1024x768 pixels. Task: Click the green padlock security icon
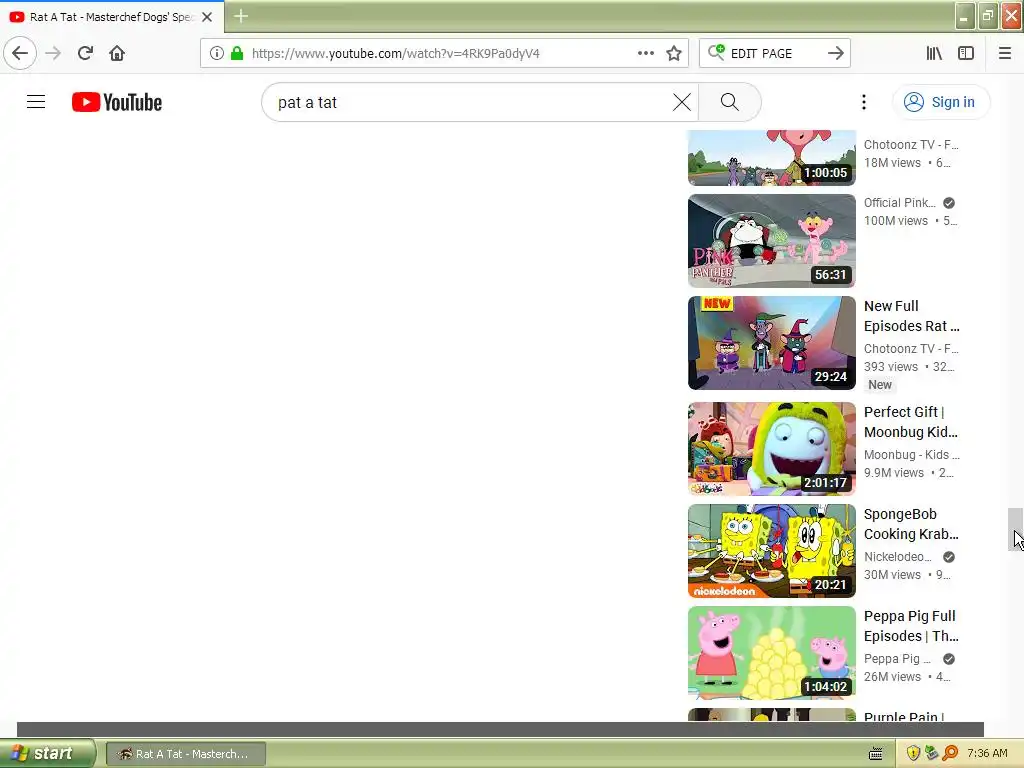click(237, 53)
